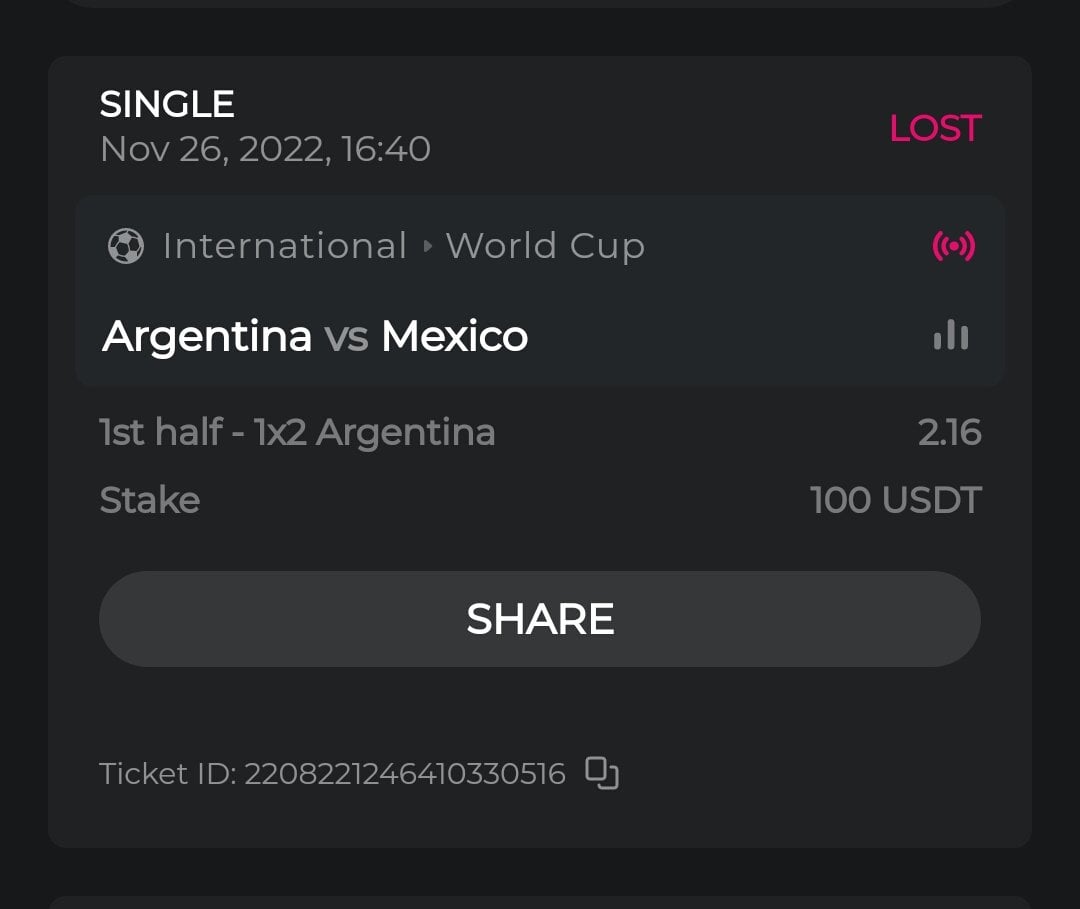Open match statistics bar chart icon
This screenshot has height=909, width=1080.
[x=951, y=336]
